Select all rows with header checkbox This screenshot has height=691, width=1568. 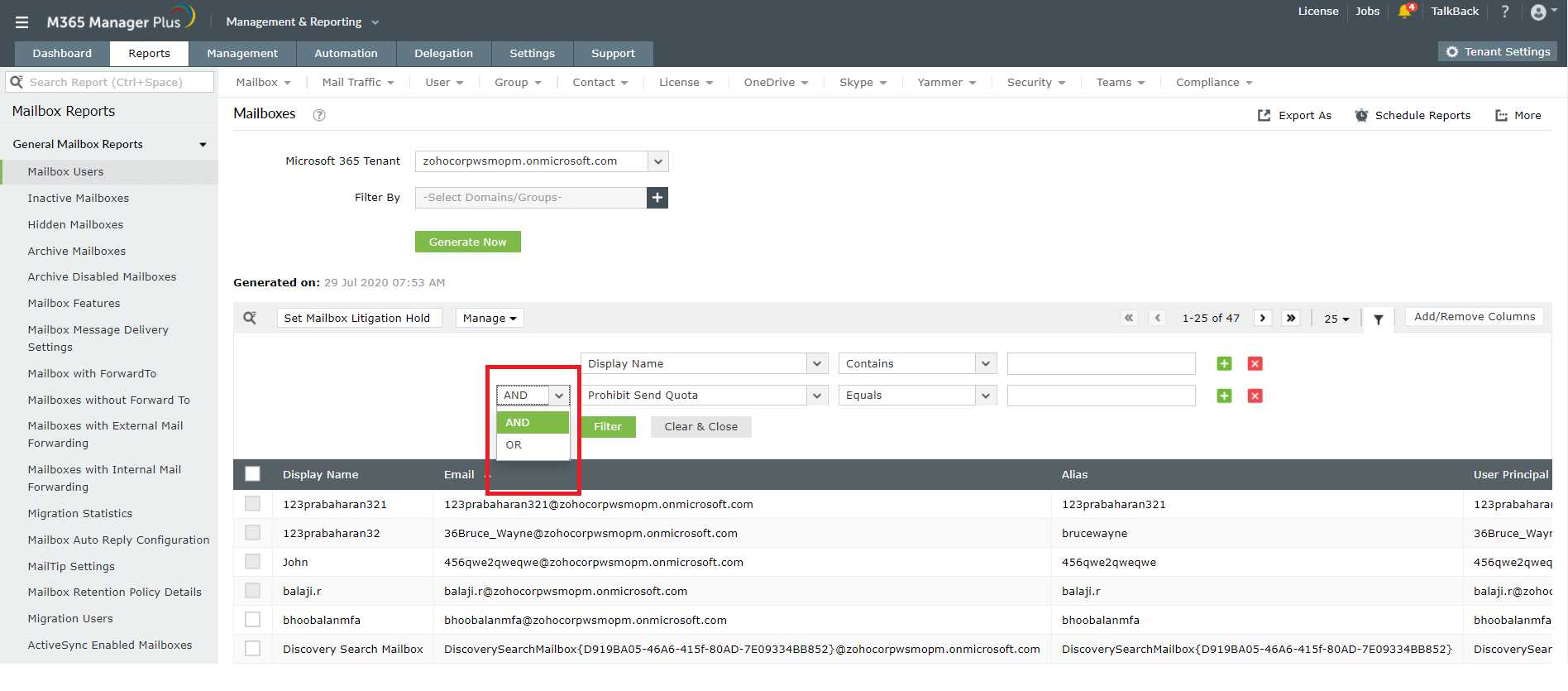coord(253,474)
